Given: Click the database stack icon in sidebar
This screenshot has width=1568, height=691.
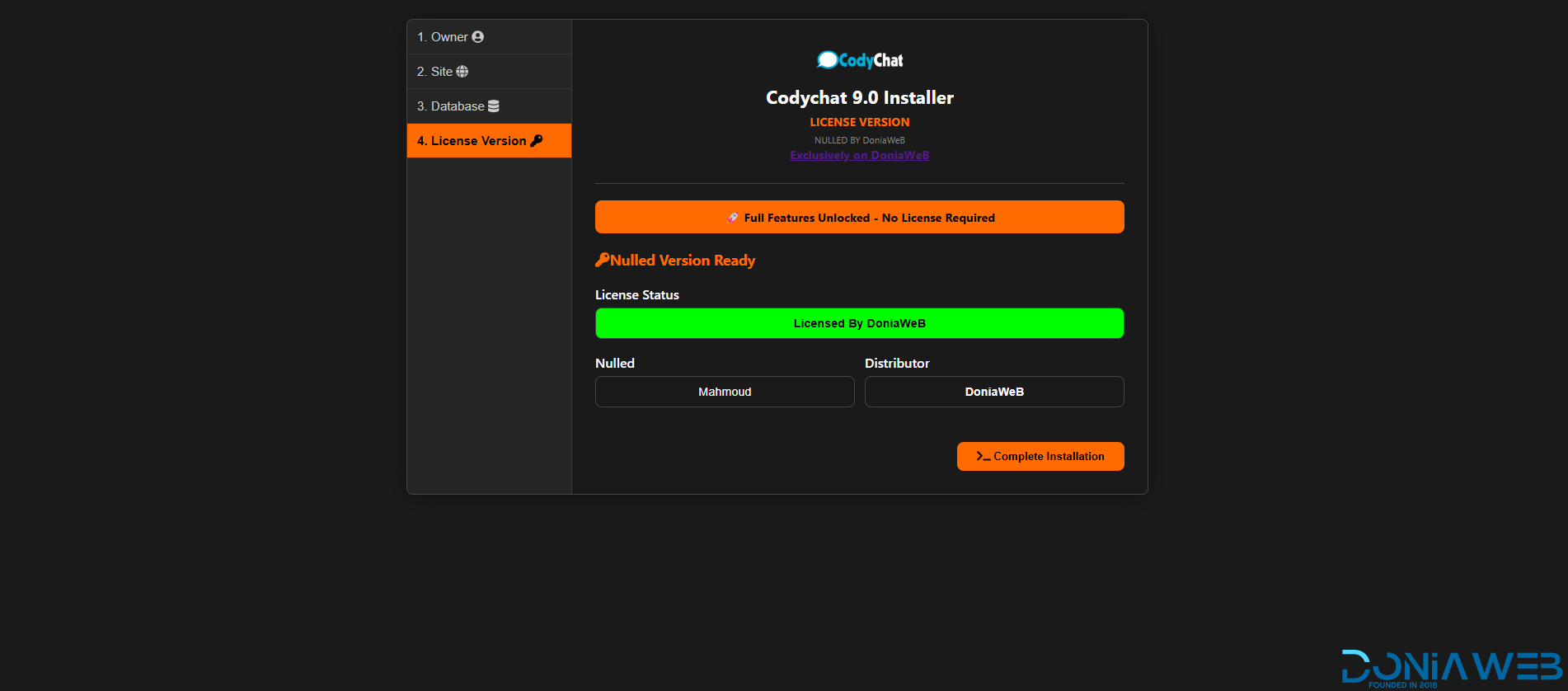Looking at the screenshot, I should (x=494, y=106).
